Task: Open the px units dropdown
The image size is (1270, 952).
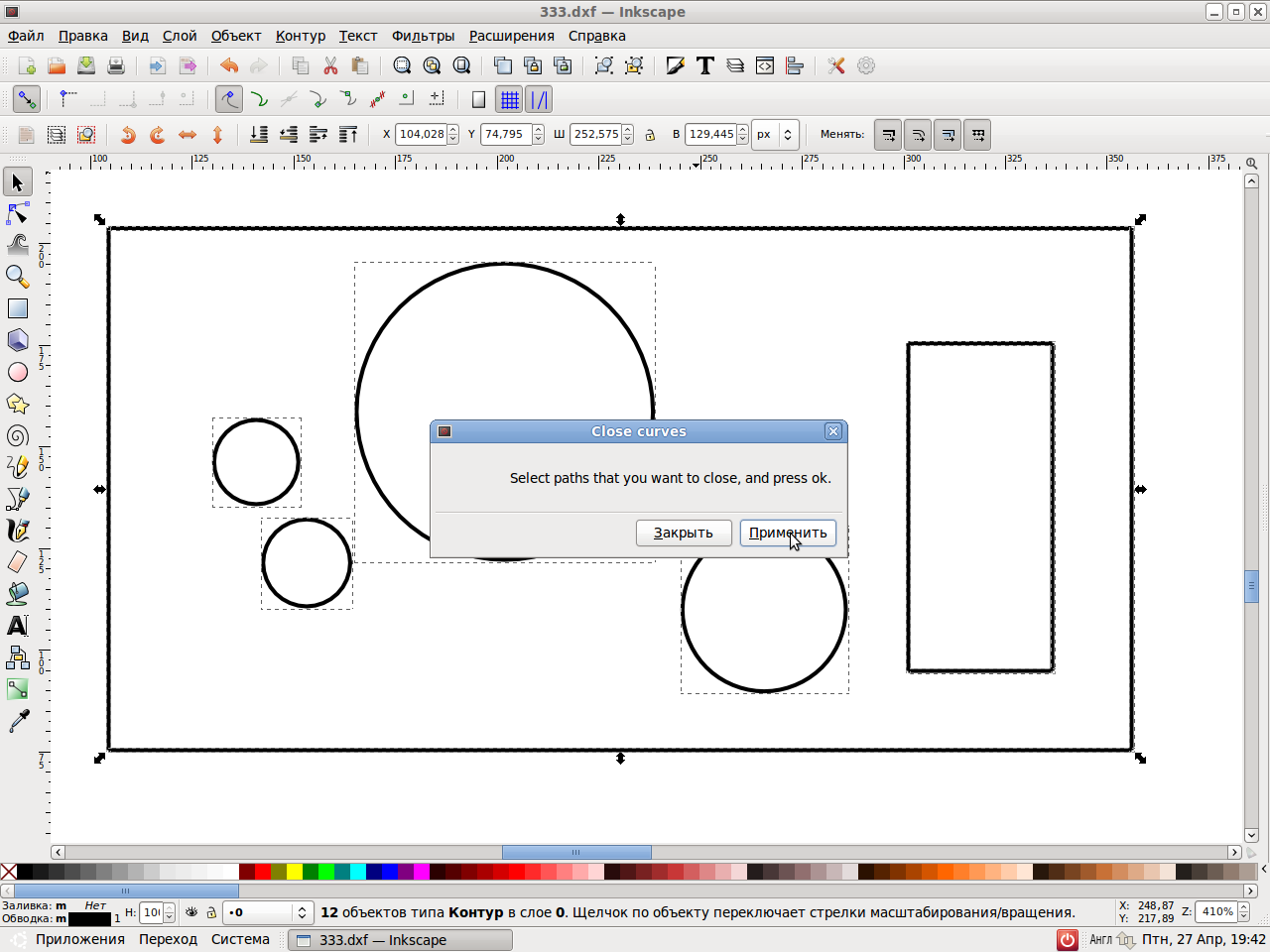Action: (x=775, y=135)
